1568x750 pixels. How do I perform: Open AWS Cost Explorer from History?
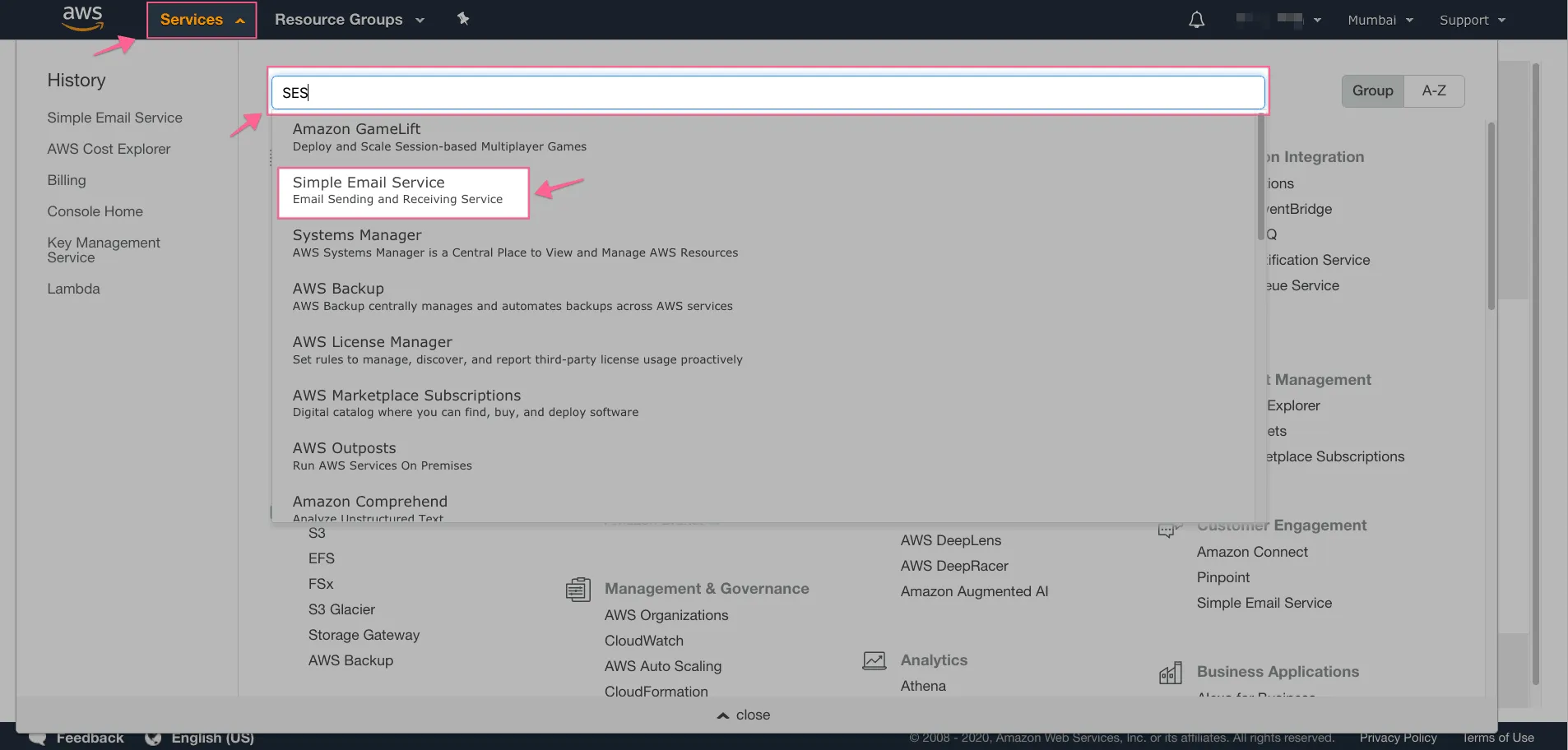pos(109,149)
